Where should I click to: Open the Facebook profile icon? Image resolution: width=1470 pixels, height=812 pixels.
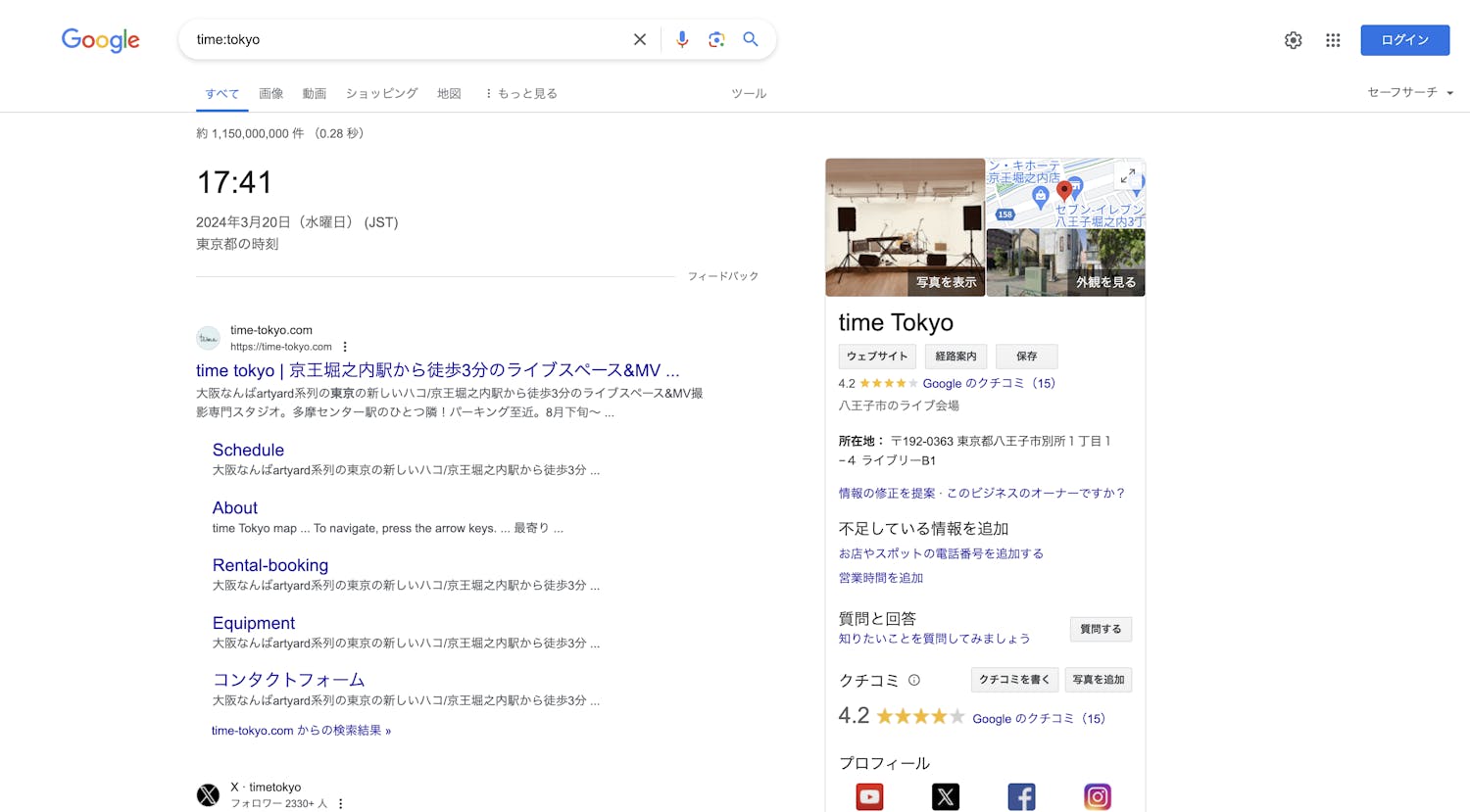[1021, 796]
